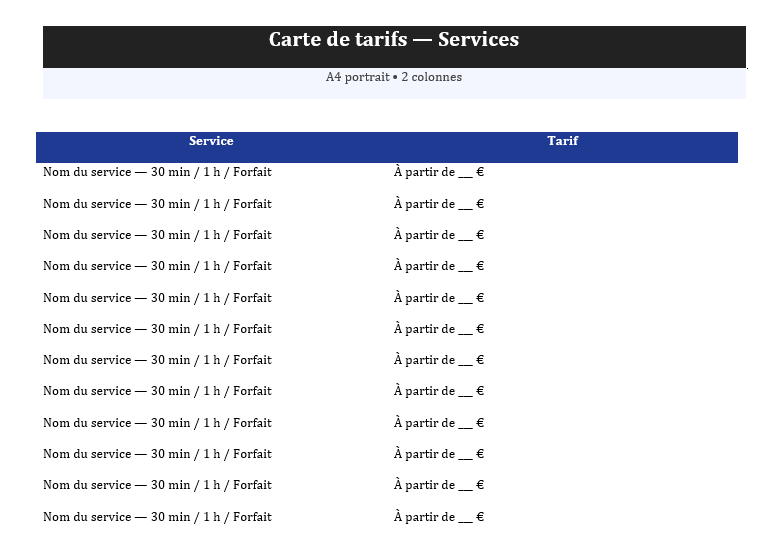
Task: Click the last row's 'À partir de' price
Action: tap(439, 517)
